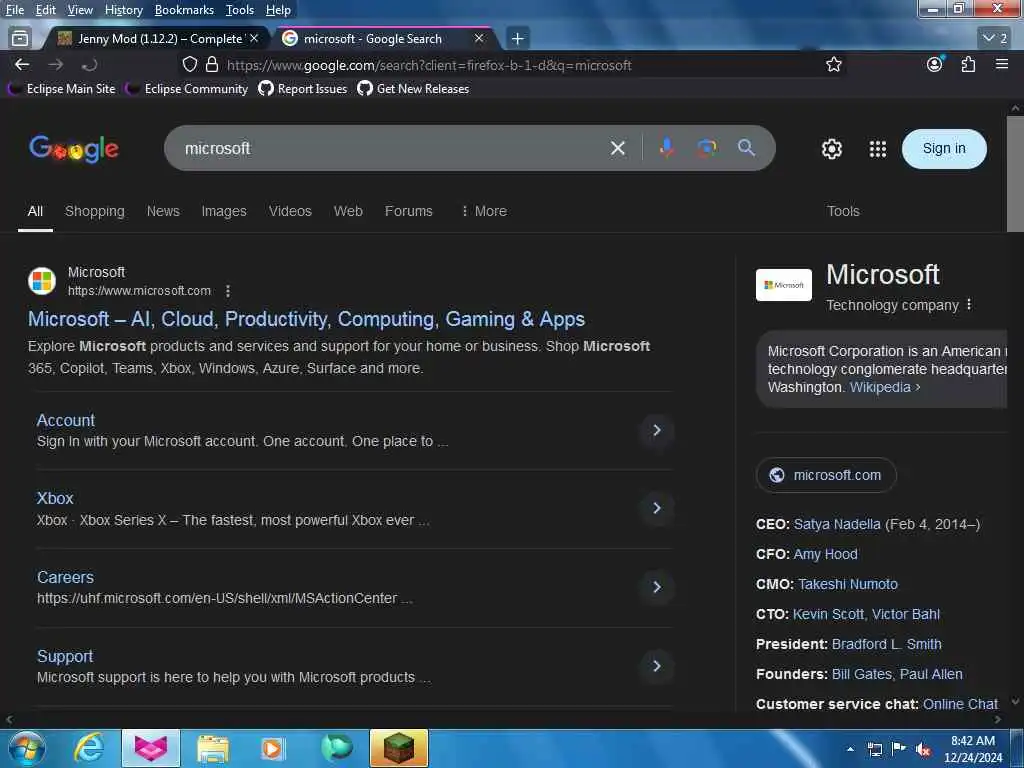Click the taskbar clock showing 8:42 AM
This screenshot has width=1024, height=768.
(x=973, y=749)
